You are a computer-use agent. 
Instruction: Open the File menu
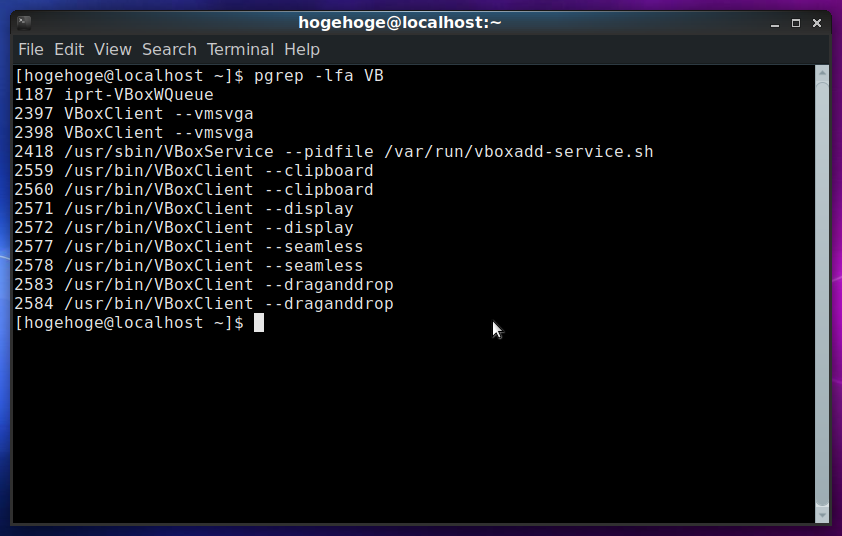tap(31, 49)
